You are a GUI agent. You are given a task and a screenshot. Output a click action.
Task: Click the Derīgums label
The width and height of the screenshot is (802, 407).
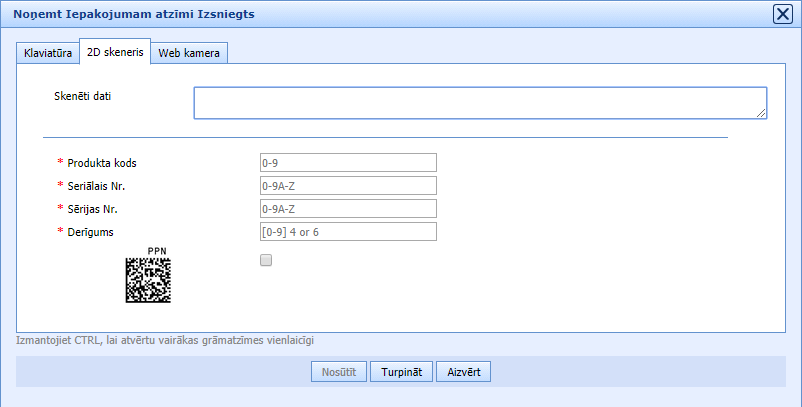(91, 232)
